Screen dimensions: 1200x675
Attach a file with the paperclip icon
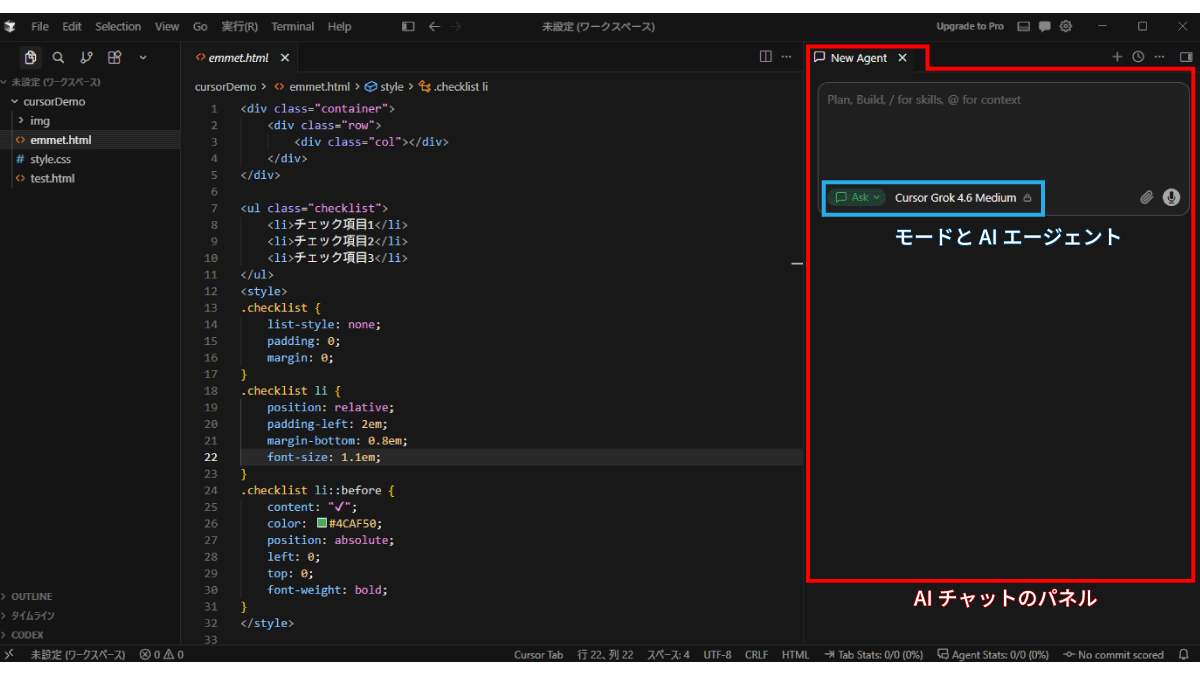click(x=1147, y=197)
